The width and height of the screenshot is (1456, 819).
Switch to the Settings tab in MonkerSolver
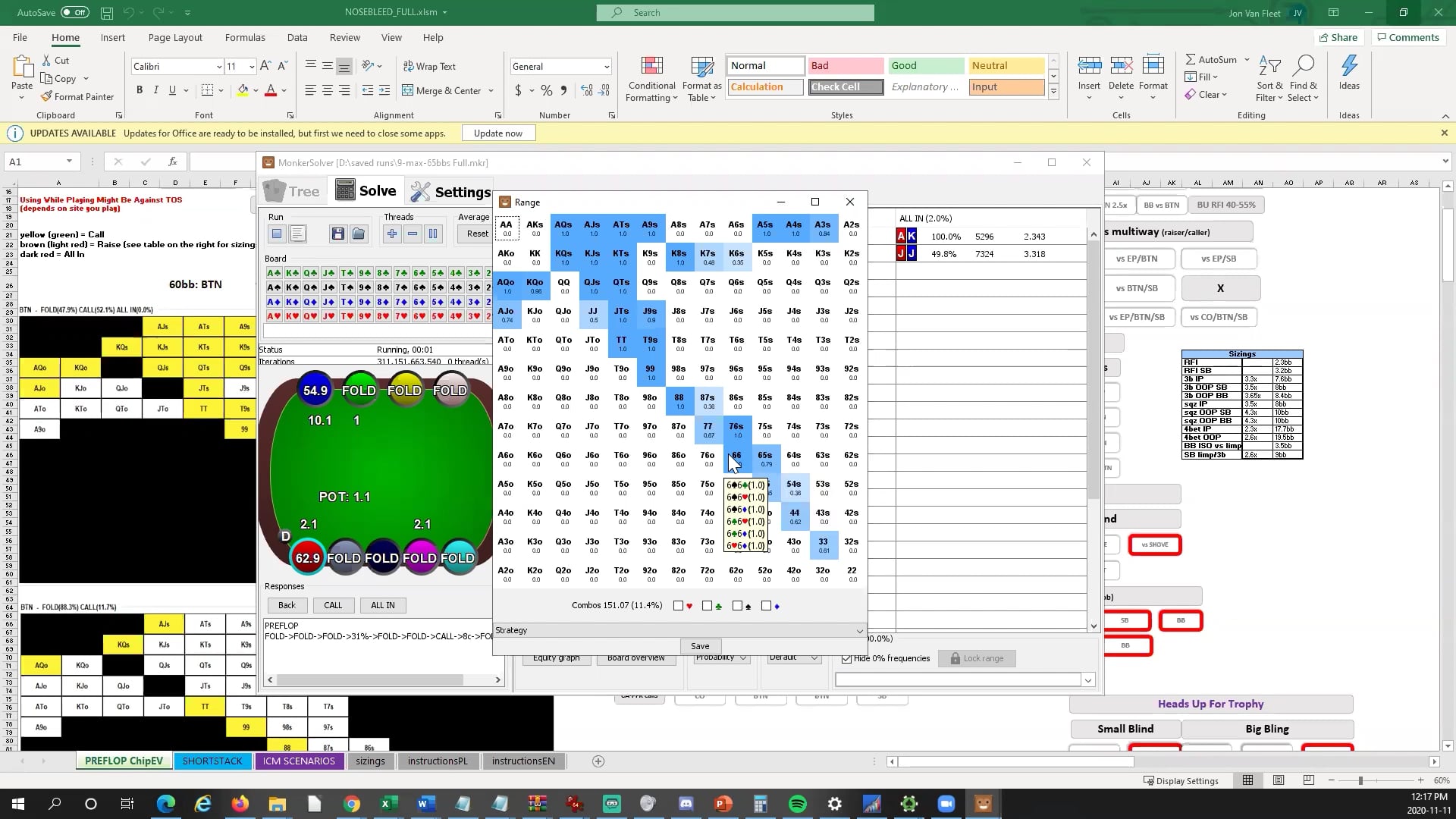[451, 192]
